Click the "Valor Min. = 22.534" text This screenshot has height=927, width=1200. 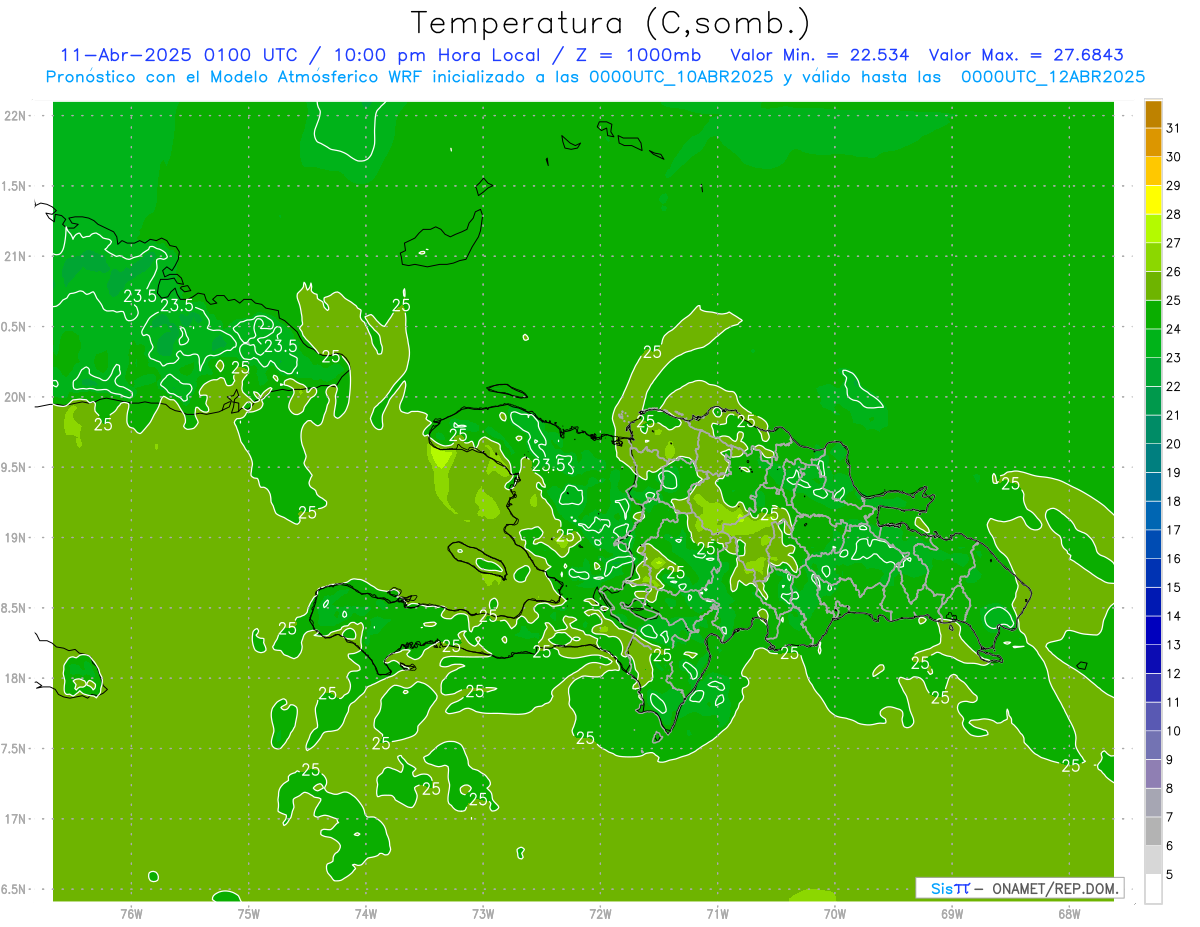point(820,55)
